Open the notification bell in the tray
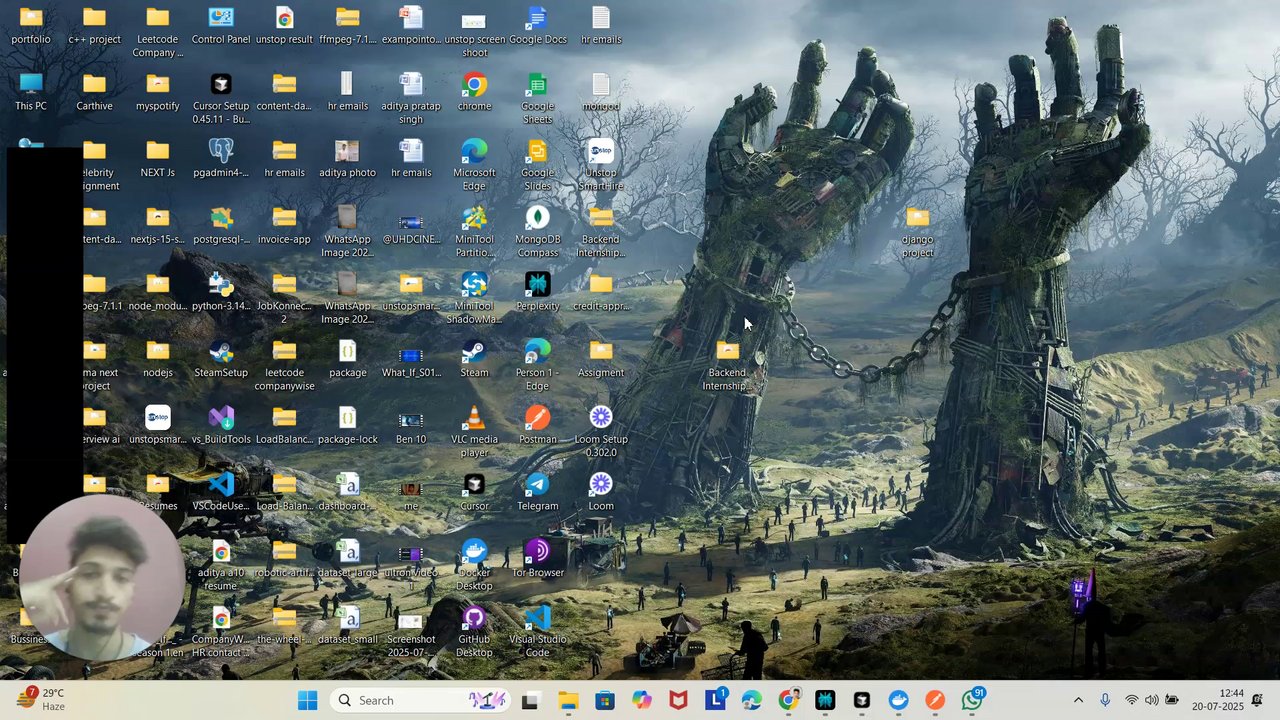Screen dimensions: 1280x720 (1257, 700)
